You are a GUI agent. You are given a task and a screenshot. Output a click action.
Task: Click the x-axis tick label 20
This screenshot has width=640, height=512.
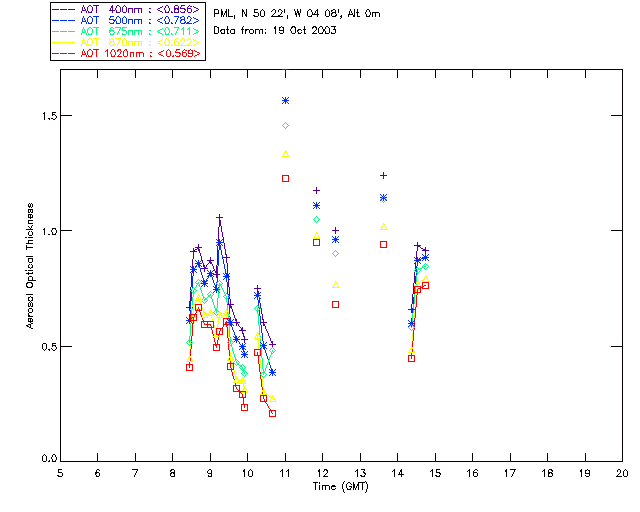(622, 474)
